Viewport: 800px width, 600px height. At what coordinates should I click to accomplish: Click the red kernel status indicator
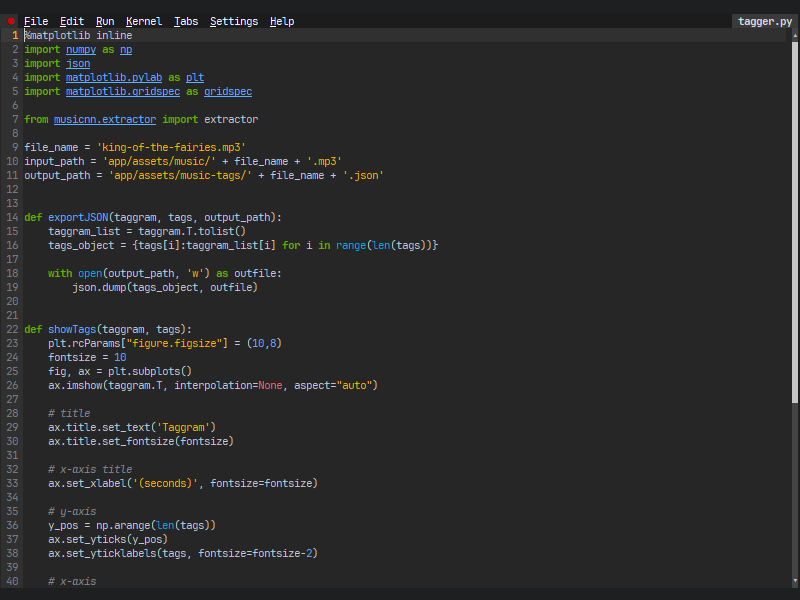tap(11, 21)
